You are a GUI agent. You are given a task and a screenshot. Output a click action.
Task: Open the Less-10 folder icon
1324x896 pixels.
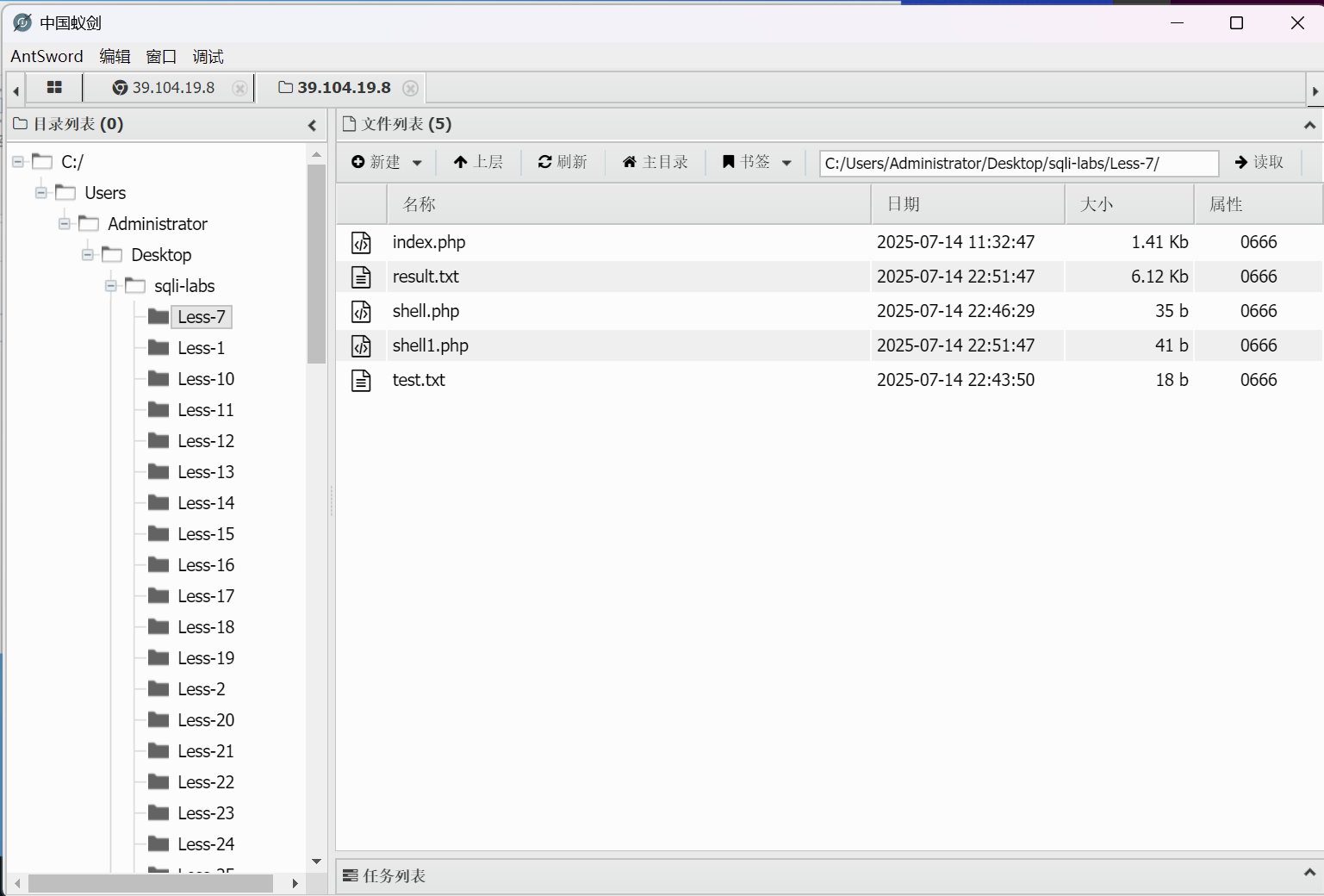point(159,378)
